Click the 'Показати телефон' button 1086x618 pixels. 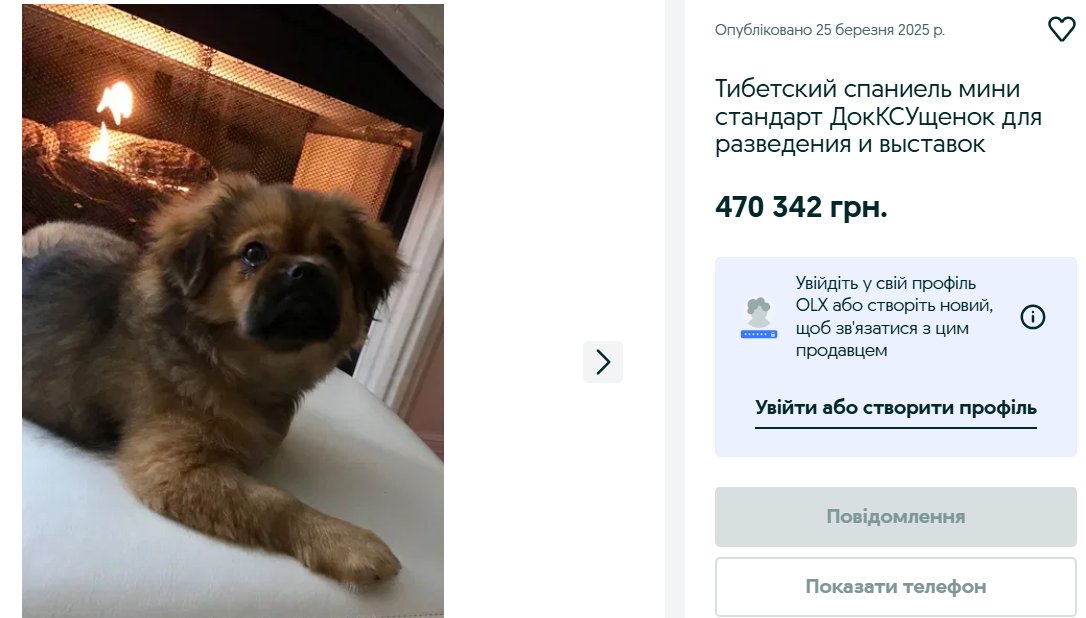point(896,587)
